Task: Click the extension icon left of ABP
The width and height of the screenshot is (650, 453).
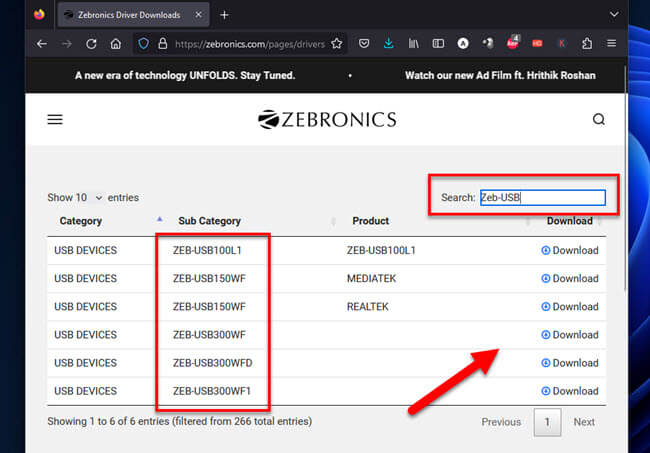Action: tap(488, 44)
